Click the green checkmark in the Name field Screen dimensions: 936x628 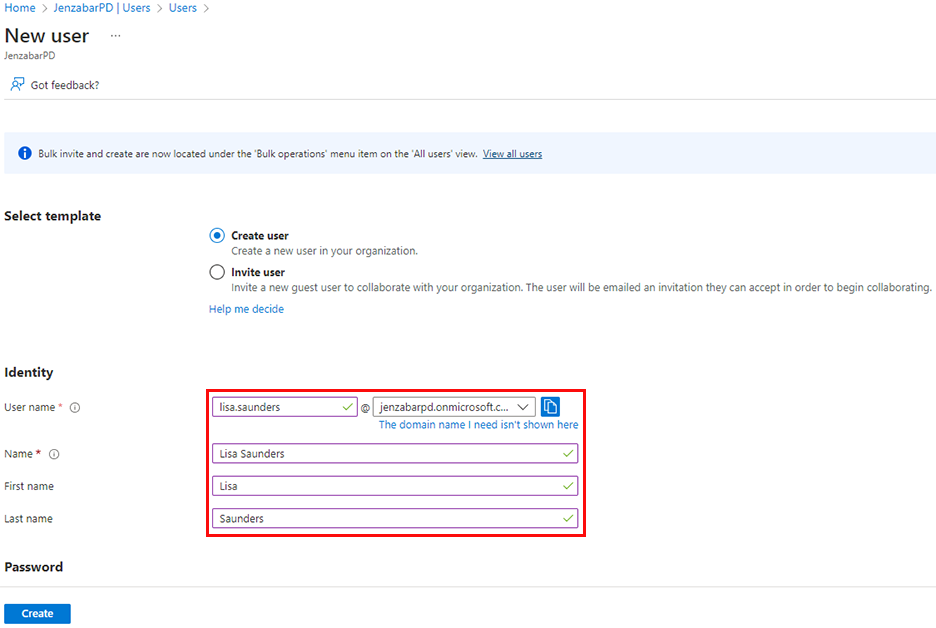(x=568, y=453)
